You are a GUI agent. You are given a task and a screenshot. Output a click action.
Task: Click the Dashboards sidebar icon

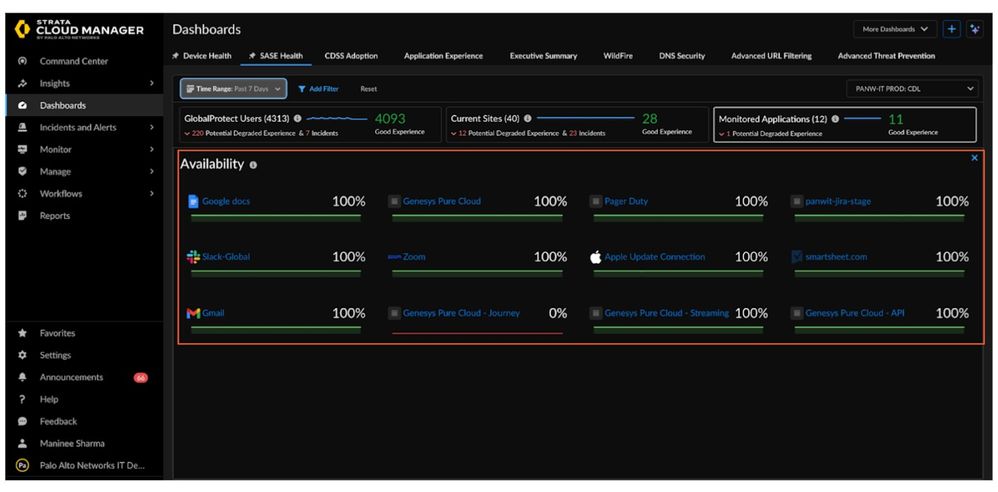pyautogui.click(x=22, y=106)
